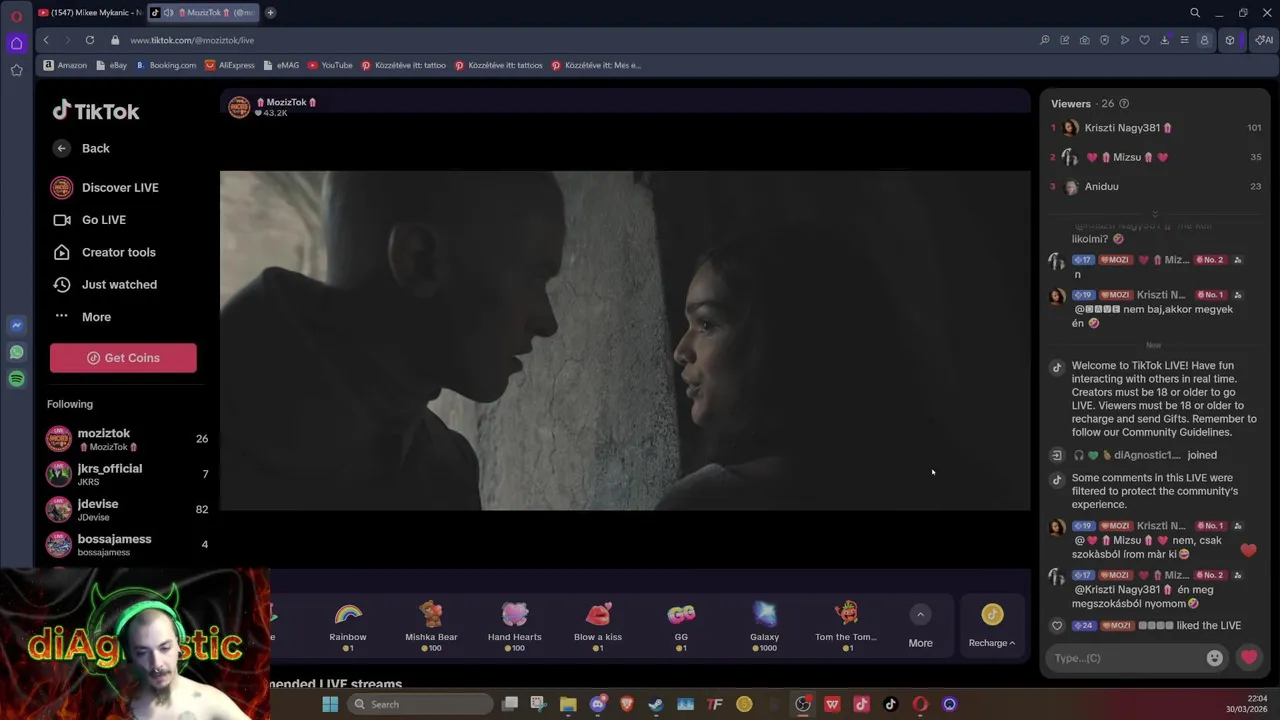Search tabs with the magnifier icon
This screenshot has height=720, width=1280.
[1195, 13]
